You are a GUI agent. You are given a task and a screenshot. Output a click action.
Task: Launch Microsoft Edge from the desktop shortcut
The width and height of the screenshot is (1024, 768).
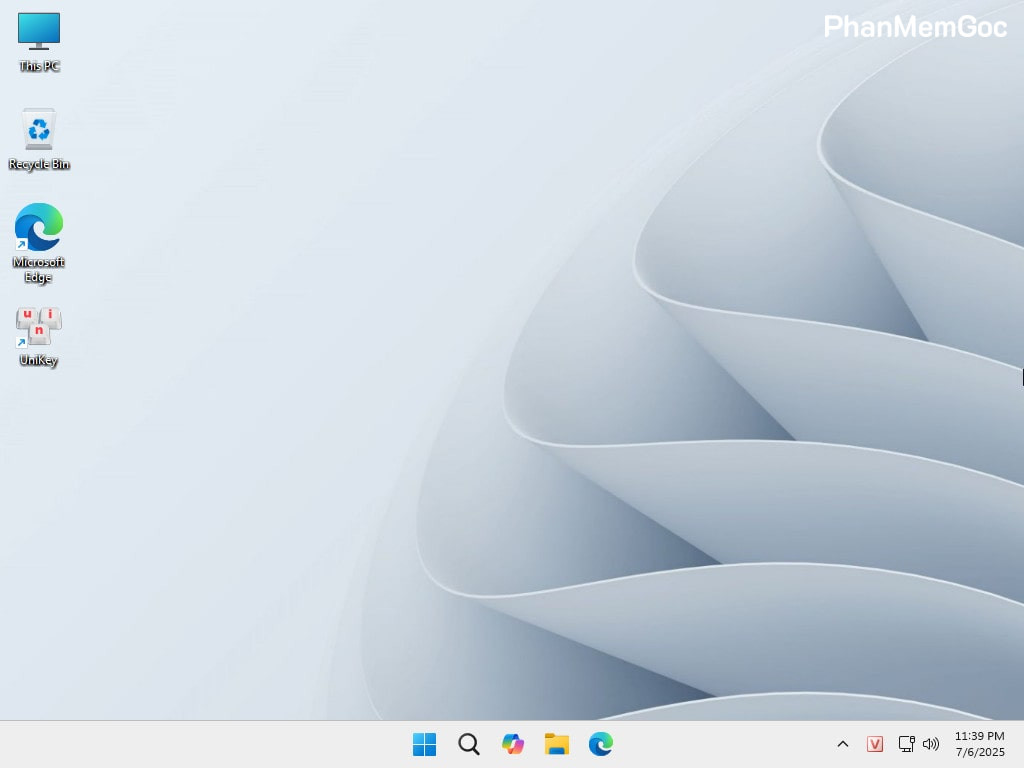coord(38,228)
